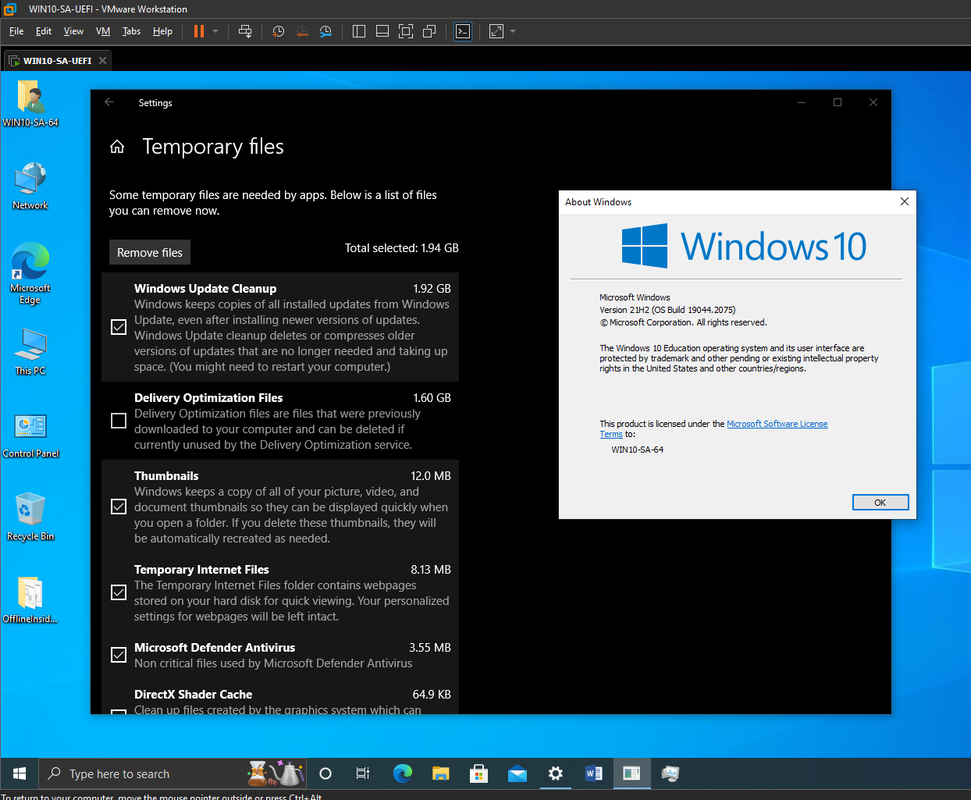The height and width of the screenshot is (800, 971).
Task: Uncheck Windows Update Cleanup
Action: click(x=118, y=327)
